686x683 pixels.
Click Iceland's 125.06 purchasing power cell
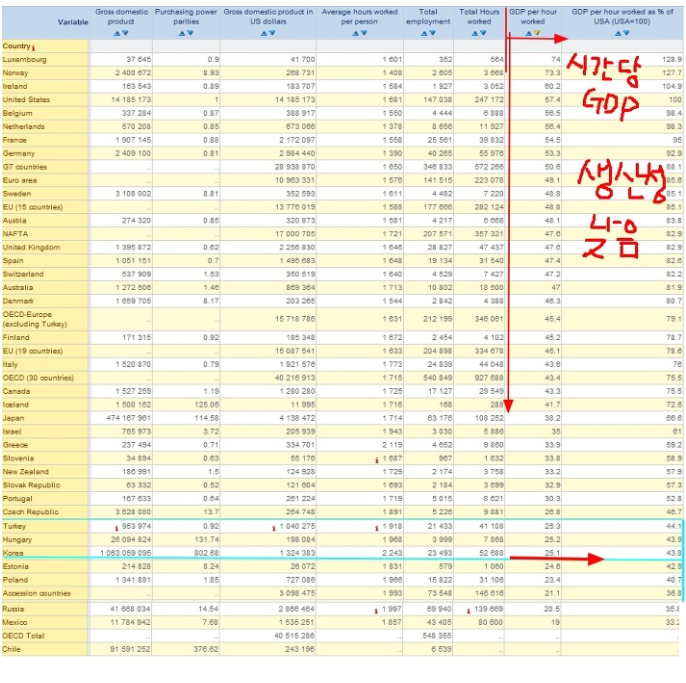pos(186,405)
